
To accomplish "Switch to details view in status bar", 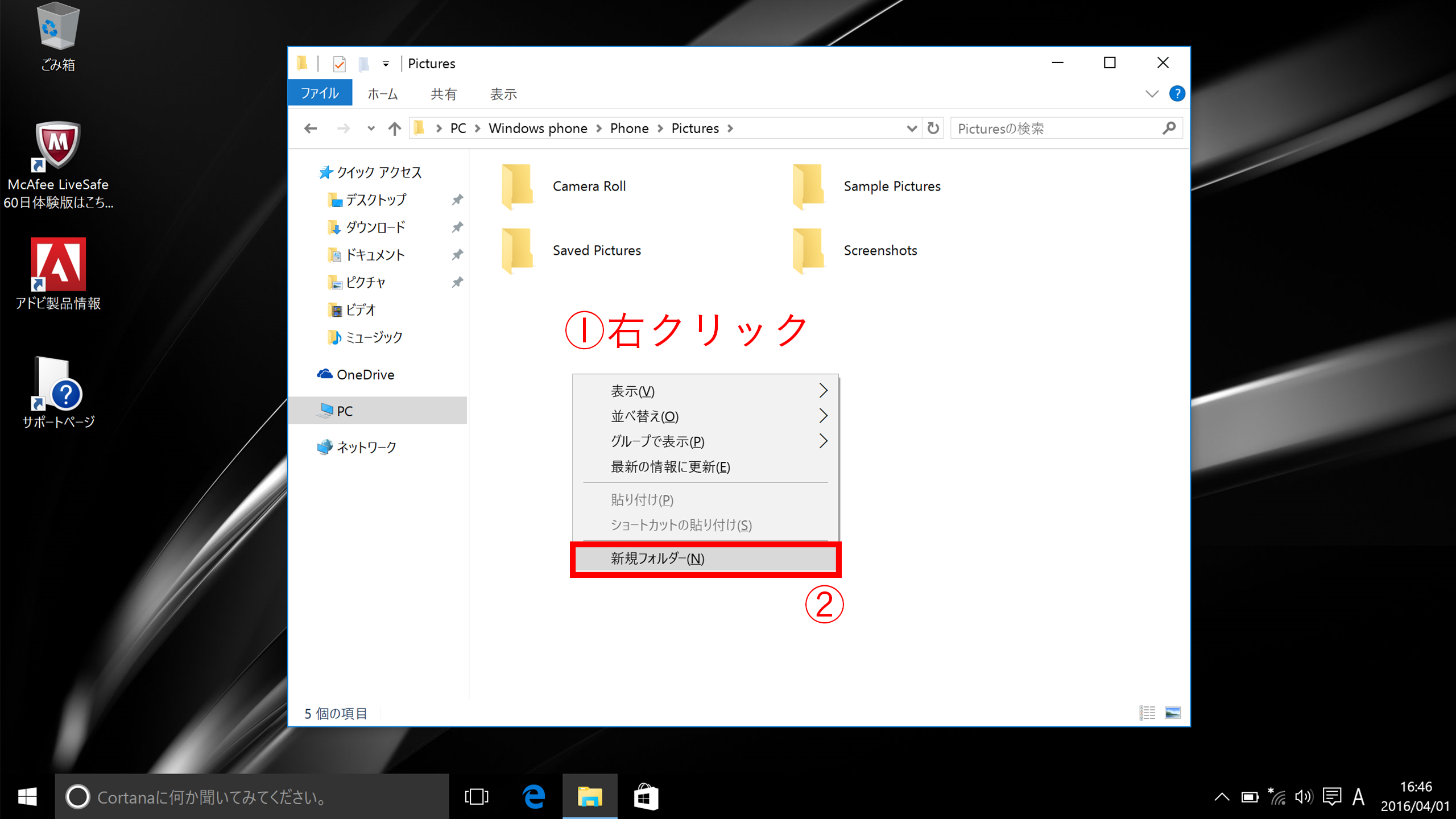I will pos(1147,713).
